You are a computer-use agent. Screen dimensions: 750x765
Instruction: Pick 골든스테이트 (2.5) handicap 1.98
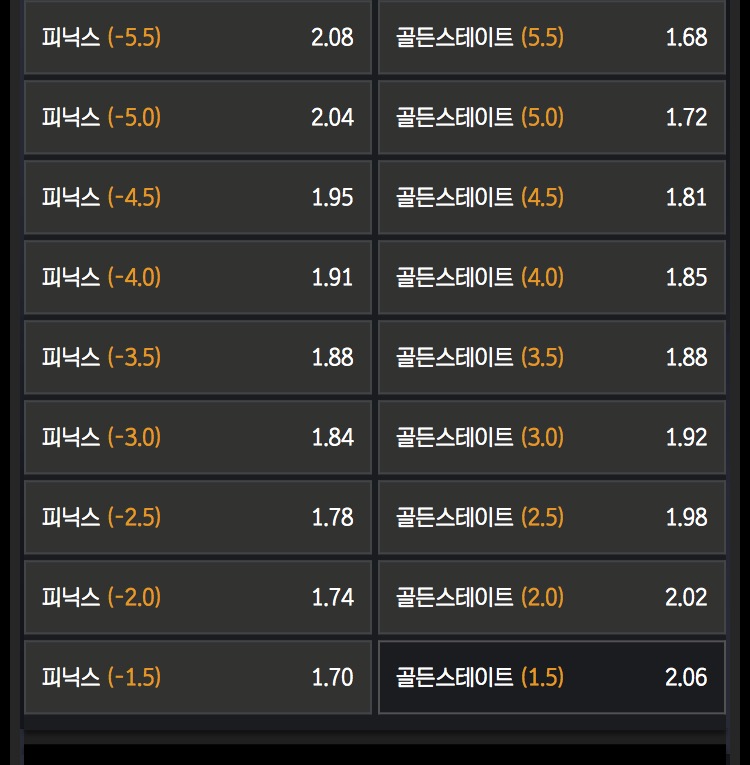click(551, 517)
